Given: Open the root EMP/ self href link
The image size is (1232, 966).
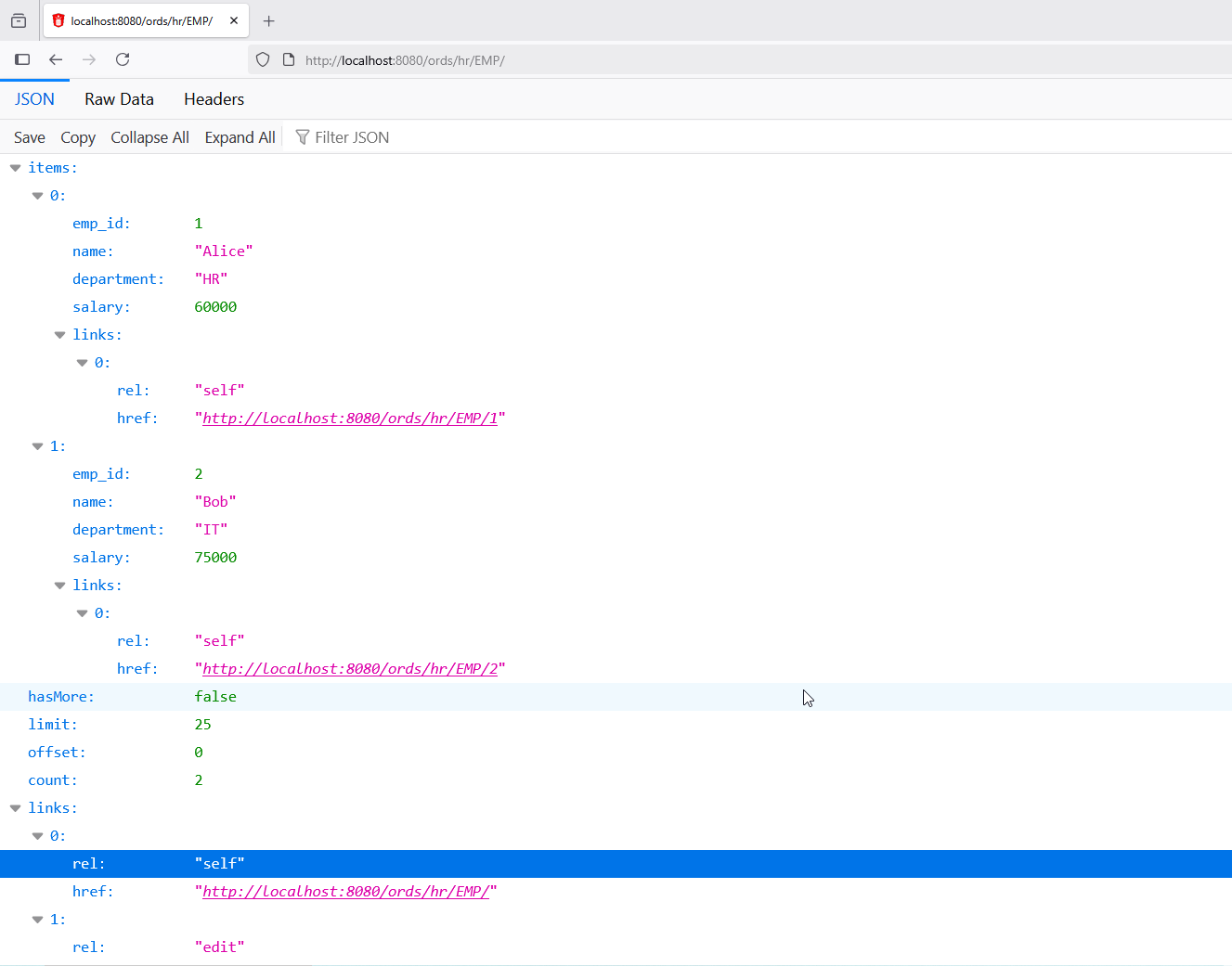Looking at the screenshot, I should [x=346, y=892].
